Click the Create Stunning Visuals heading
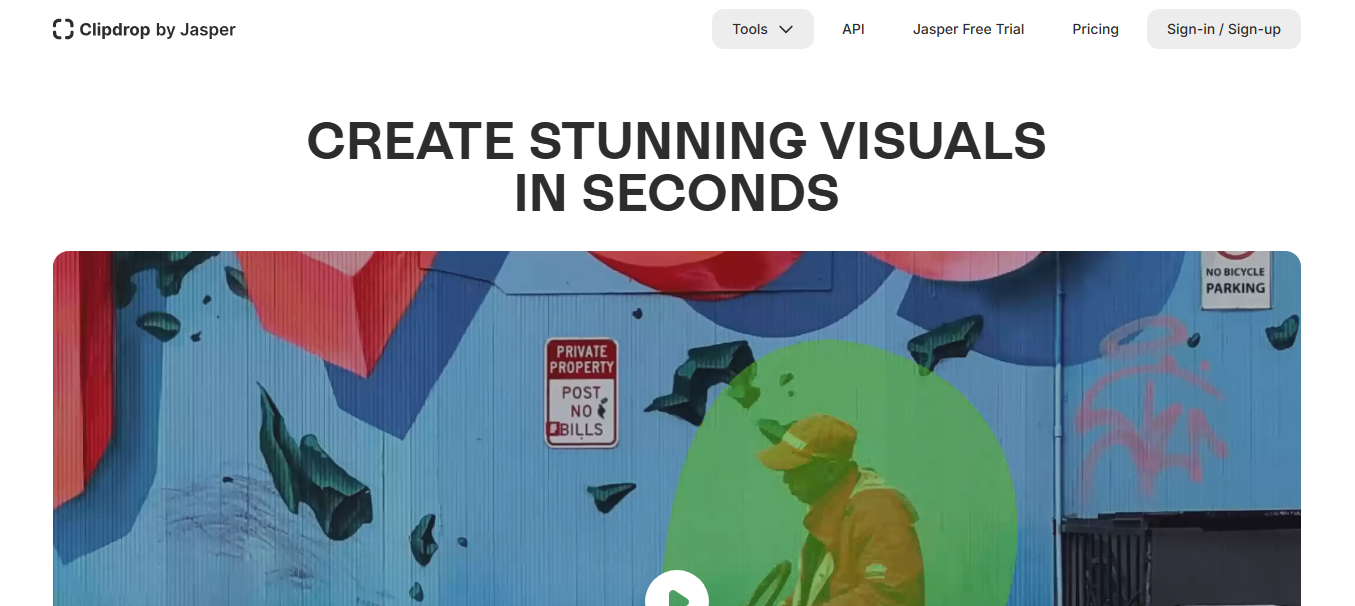This screenshot has width=1355, height=606. click(x=677, y=167)
